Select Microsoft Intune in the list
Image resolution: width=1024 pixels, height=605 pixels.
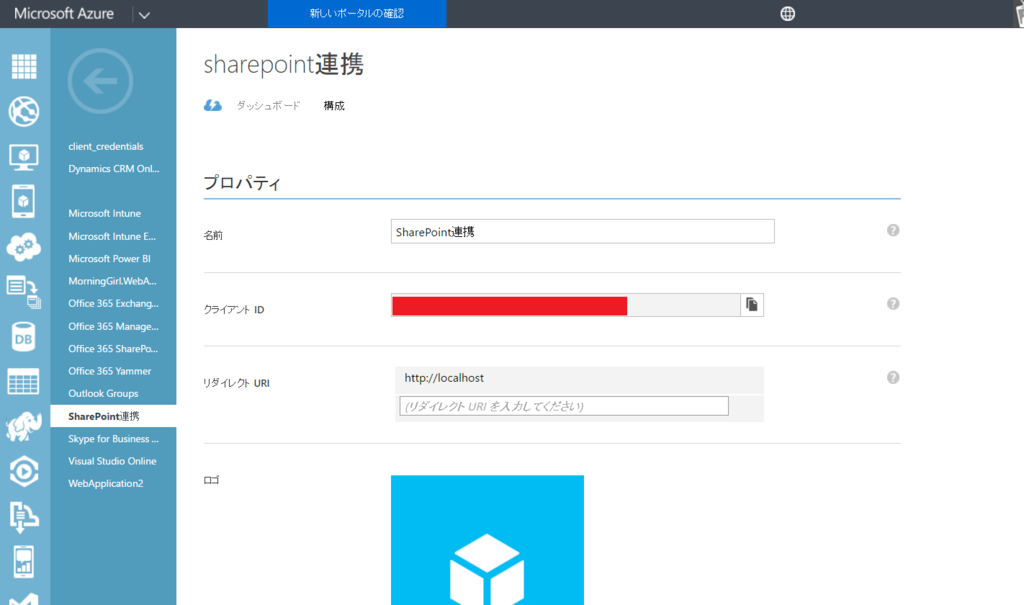pos(104,214)
